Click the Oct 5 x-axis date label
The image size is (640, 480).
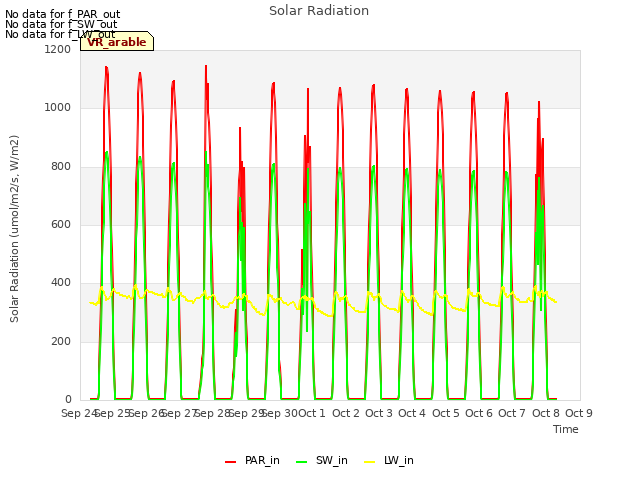446,413
